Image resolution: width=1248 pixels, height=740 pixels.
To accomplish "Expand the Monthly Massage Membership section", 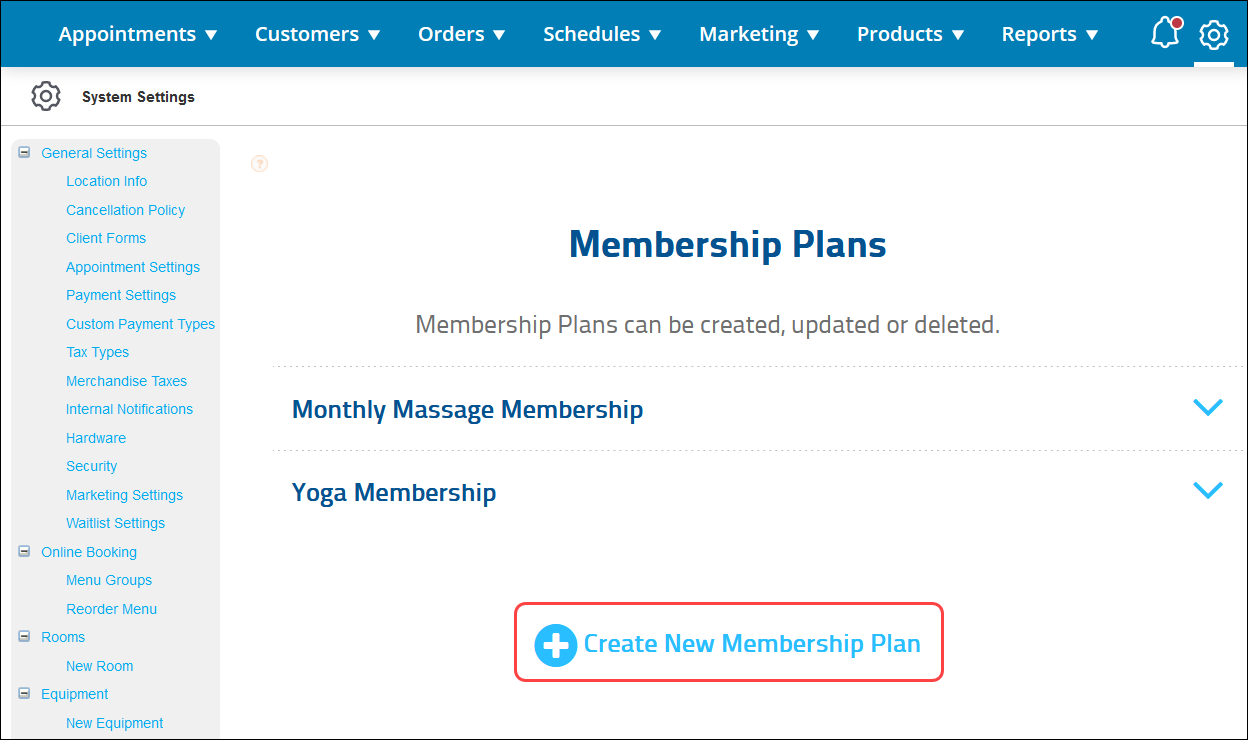I will coord(1208,408).
